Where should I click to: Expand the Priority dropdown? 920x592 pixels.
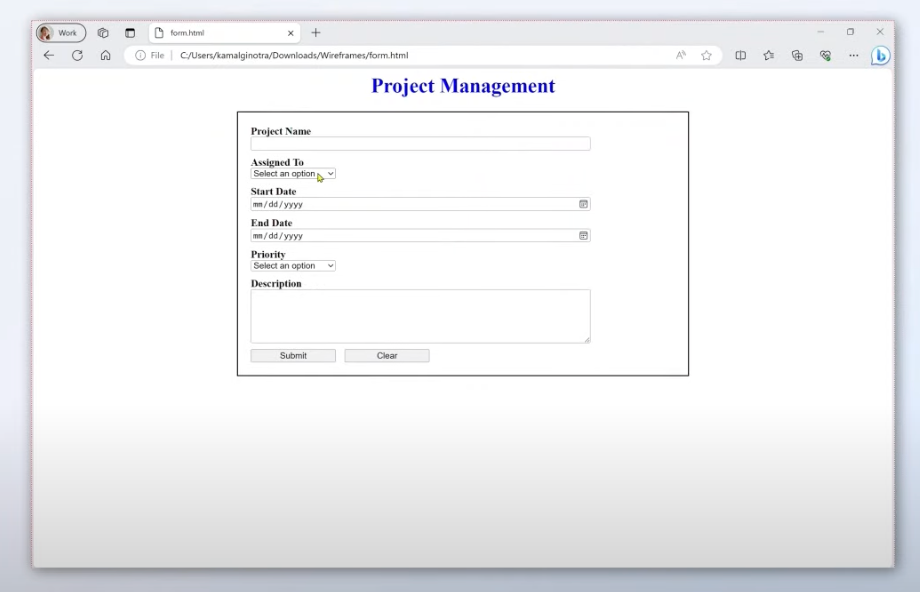pyautogui.click(x=293, y=266)
